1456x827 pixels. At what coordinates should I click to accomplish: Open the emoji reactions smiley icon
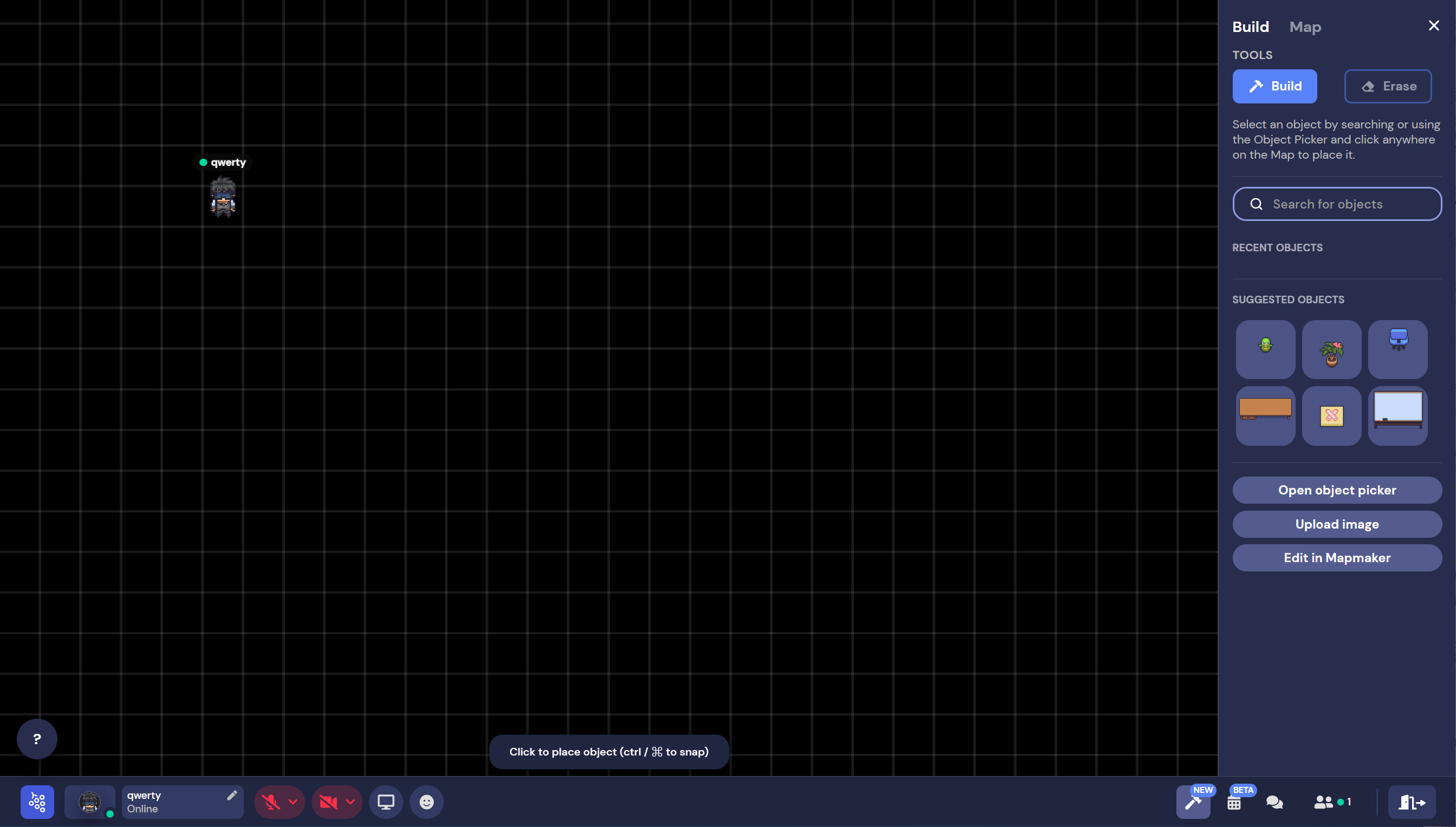(426, 802)
